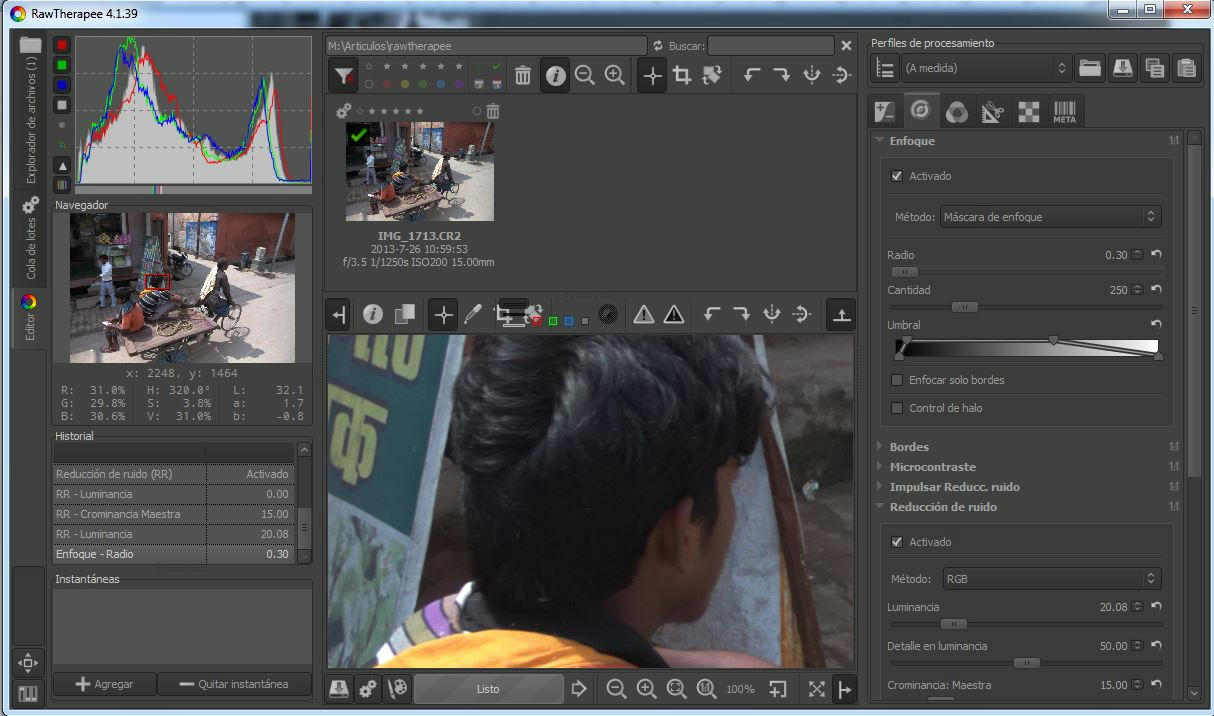Screen dimensions: 1214x716
Task: Click the color picker eyedropper tool
Action: tap(473, 315)
